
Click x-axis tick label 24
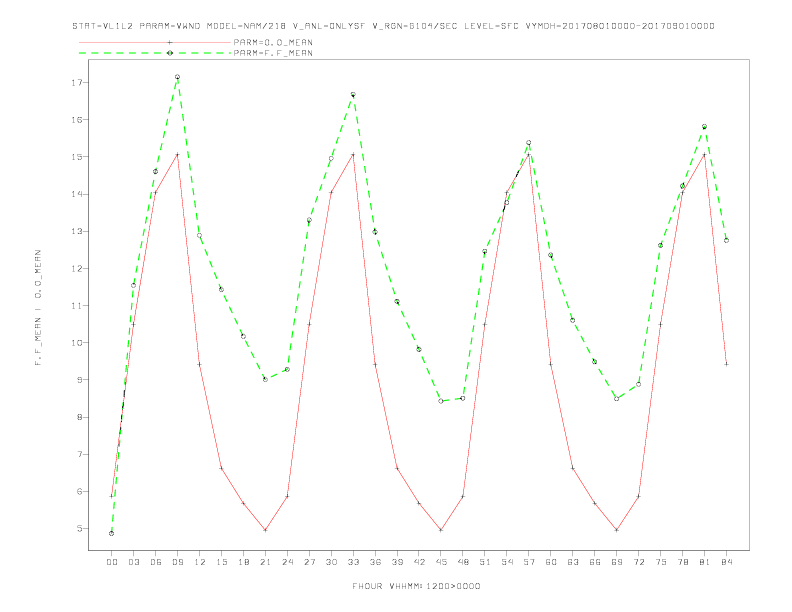click(287, 562)
